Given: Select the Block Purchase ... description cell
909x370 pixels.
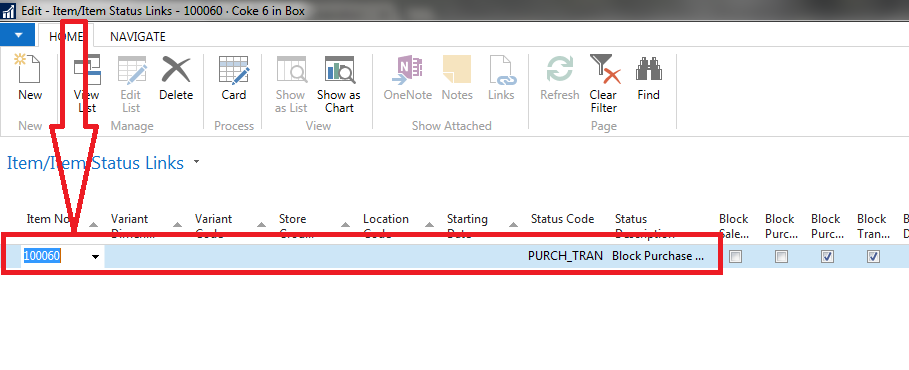Looking at the screenshot, I should click(658, 256).
